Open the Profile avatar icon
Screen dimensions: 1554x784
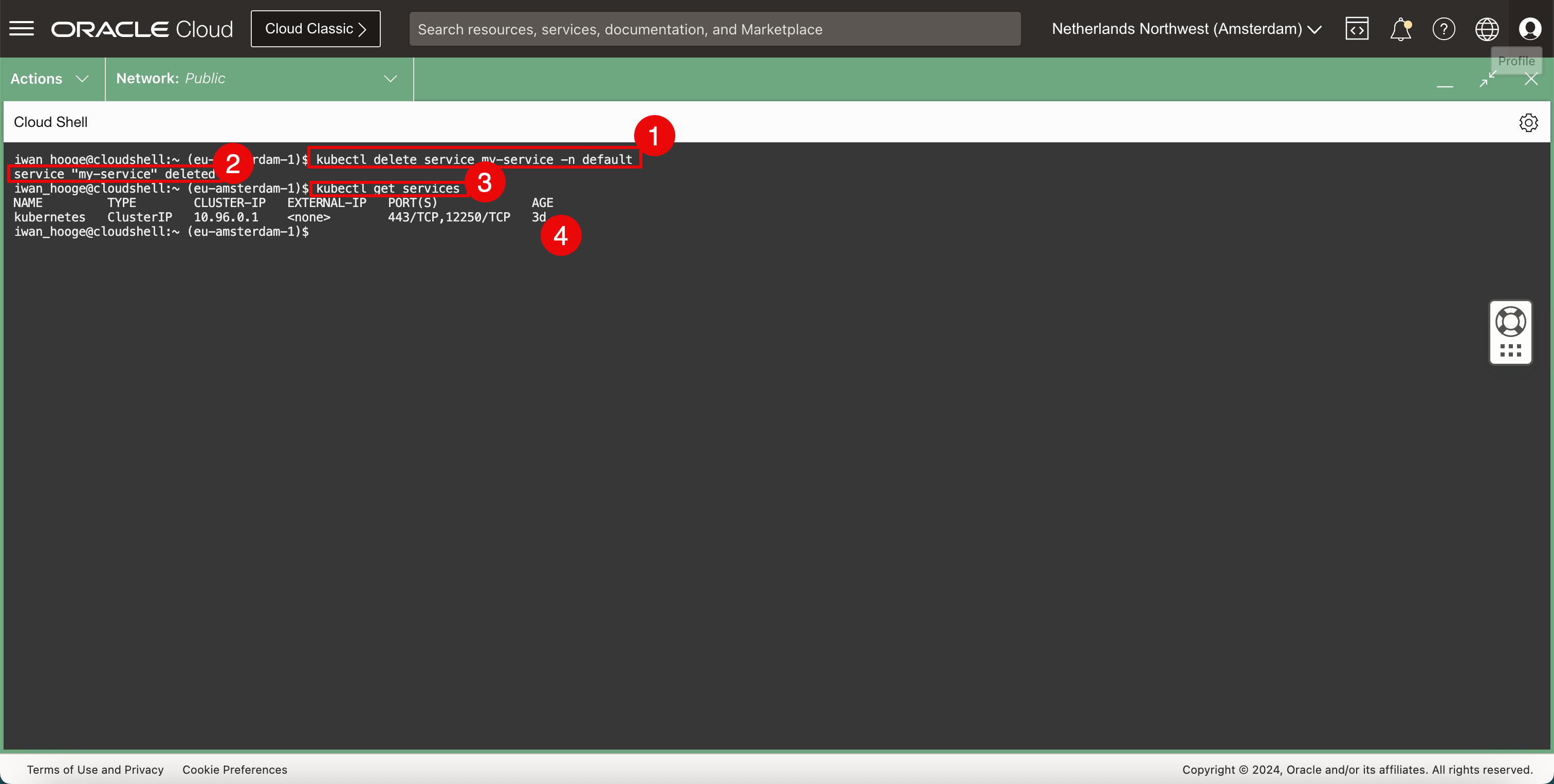click(1530, 28)
